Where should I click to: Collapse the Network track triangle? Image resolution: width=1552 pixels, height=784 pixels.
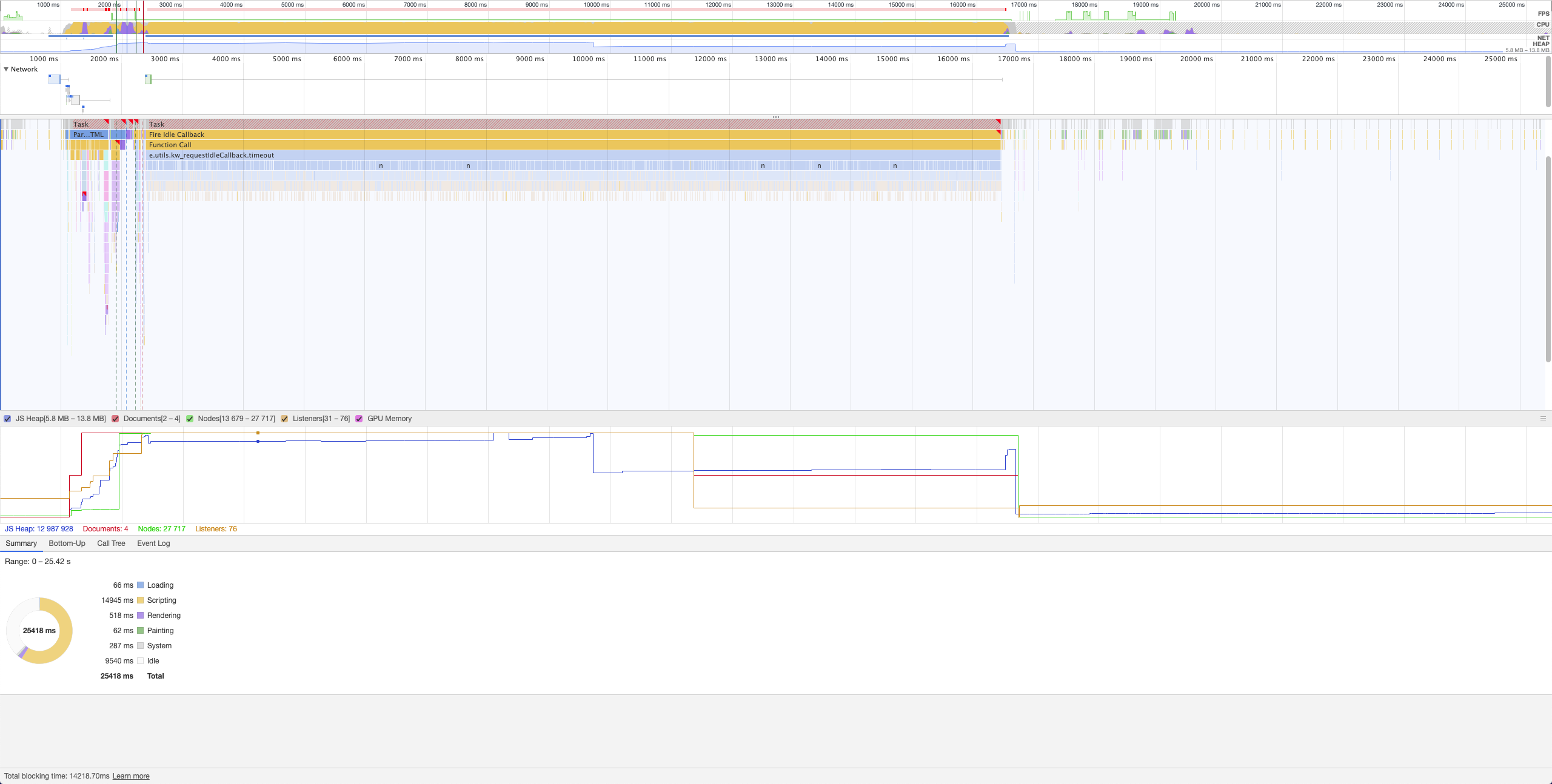pos(6,69)
